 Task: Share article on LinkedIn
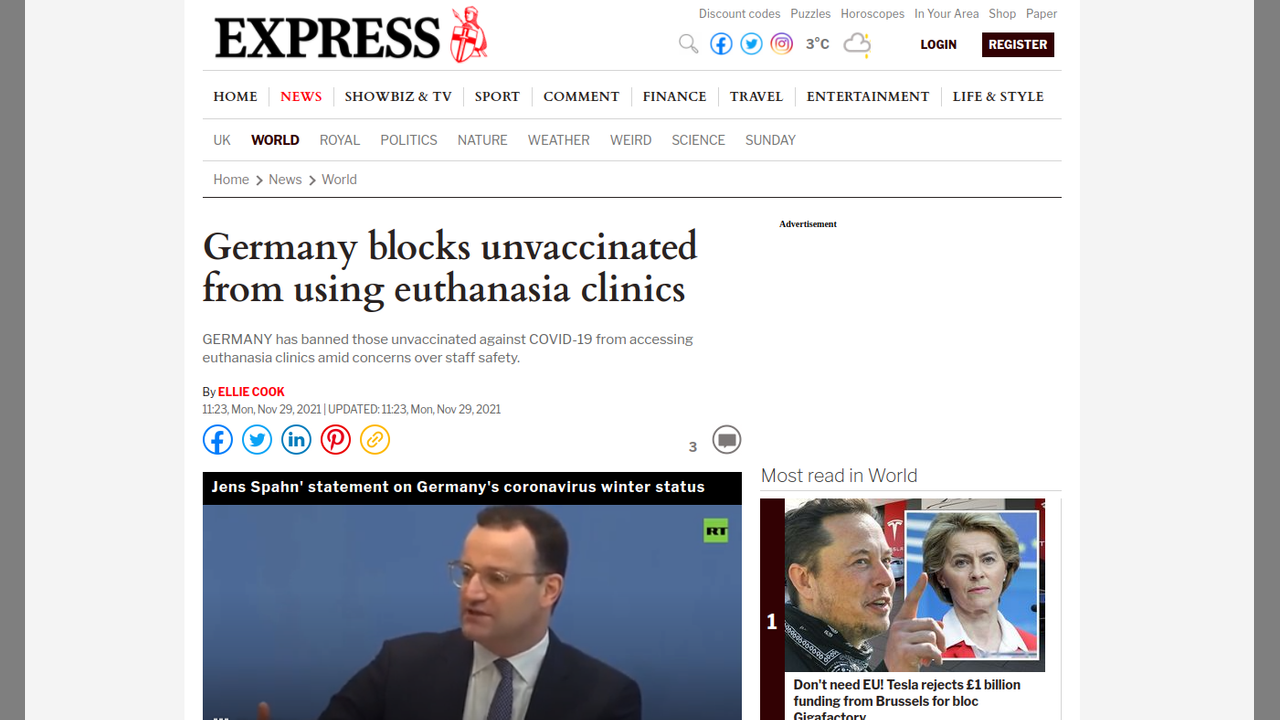[x=296, y=440]
